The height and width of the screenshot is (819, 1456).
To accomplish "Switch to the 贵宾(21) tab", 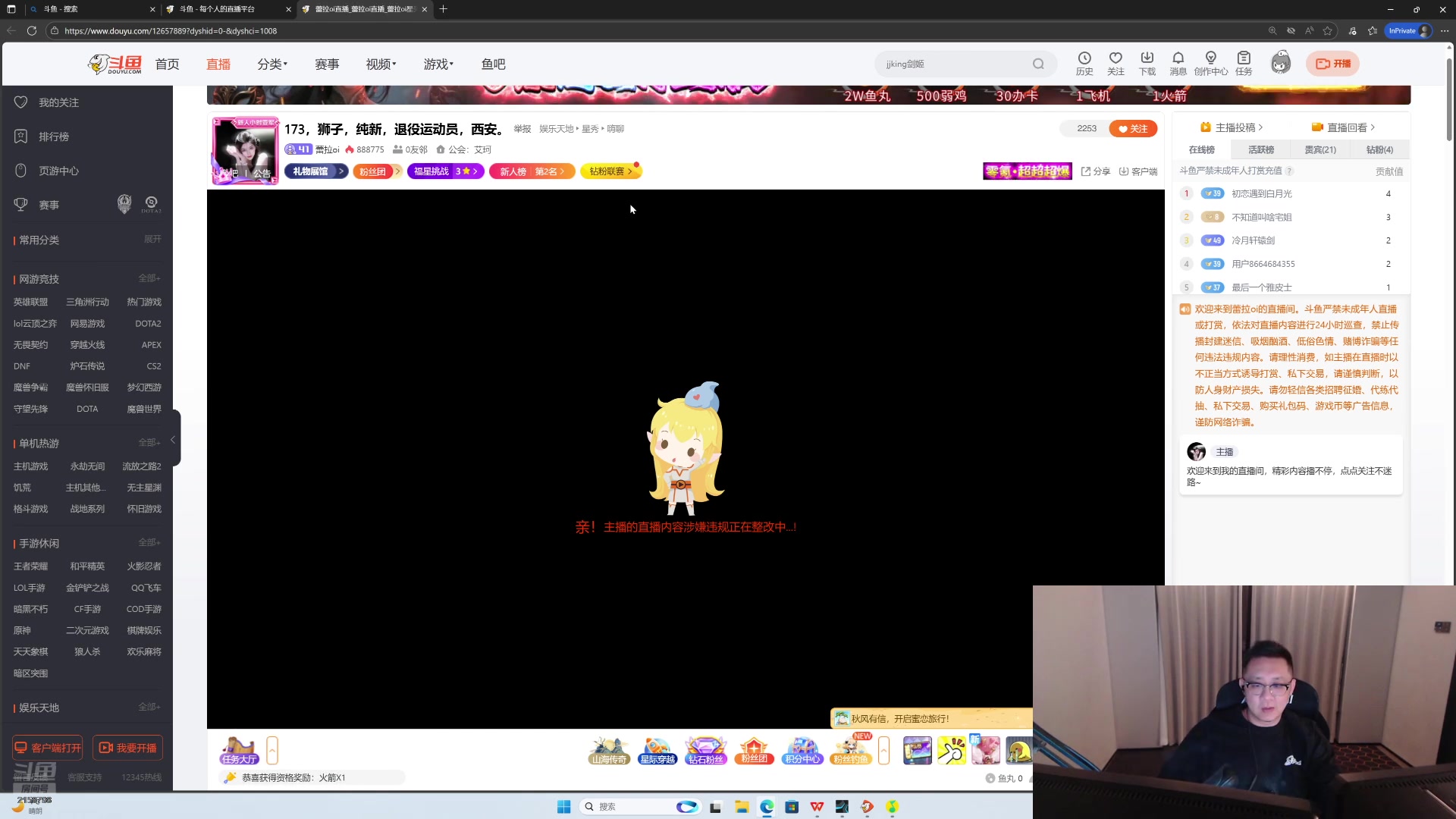I will pos(1319,149).
